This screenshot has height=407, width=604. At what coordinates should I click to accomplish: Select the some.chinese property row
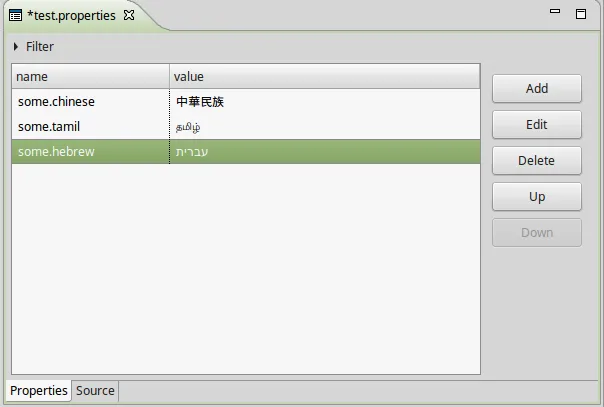[246, 102]
